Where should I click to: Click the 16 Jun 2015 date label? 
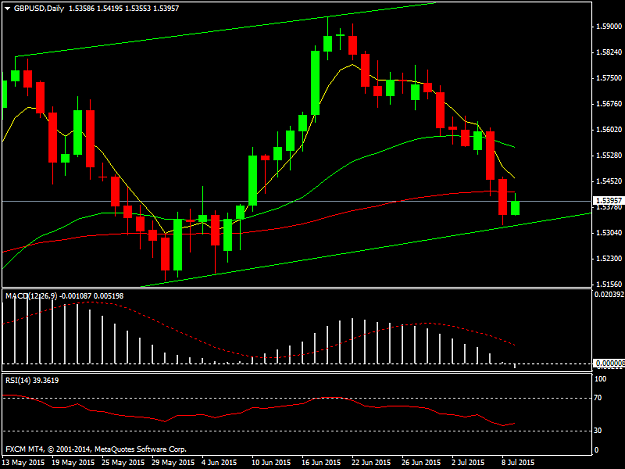coord(321,462)
